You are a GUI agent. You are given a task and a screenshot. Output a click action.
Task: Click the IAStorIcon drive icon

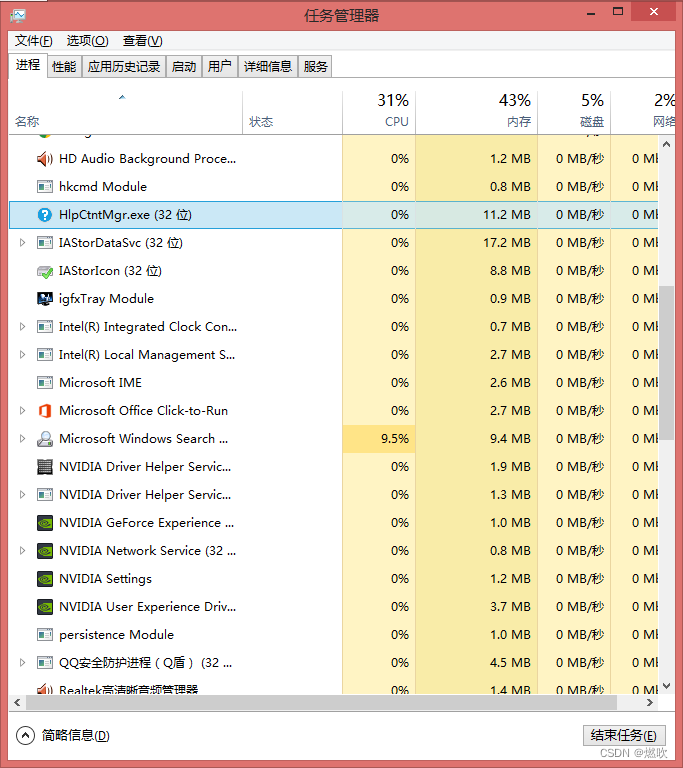pos(45,271)
